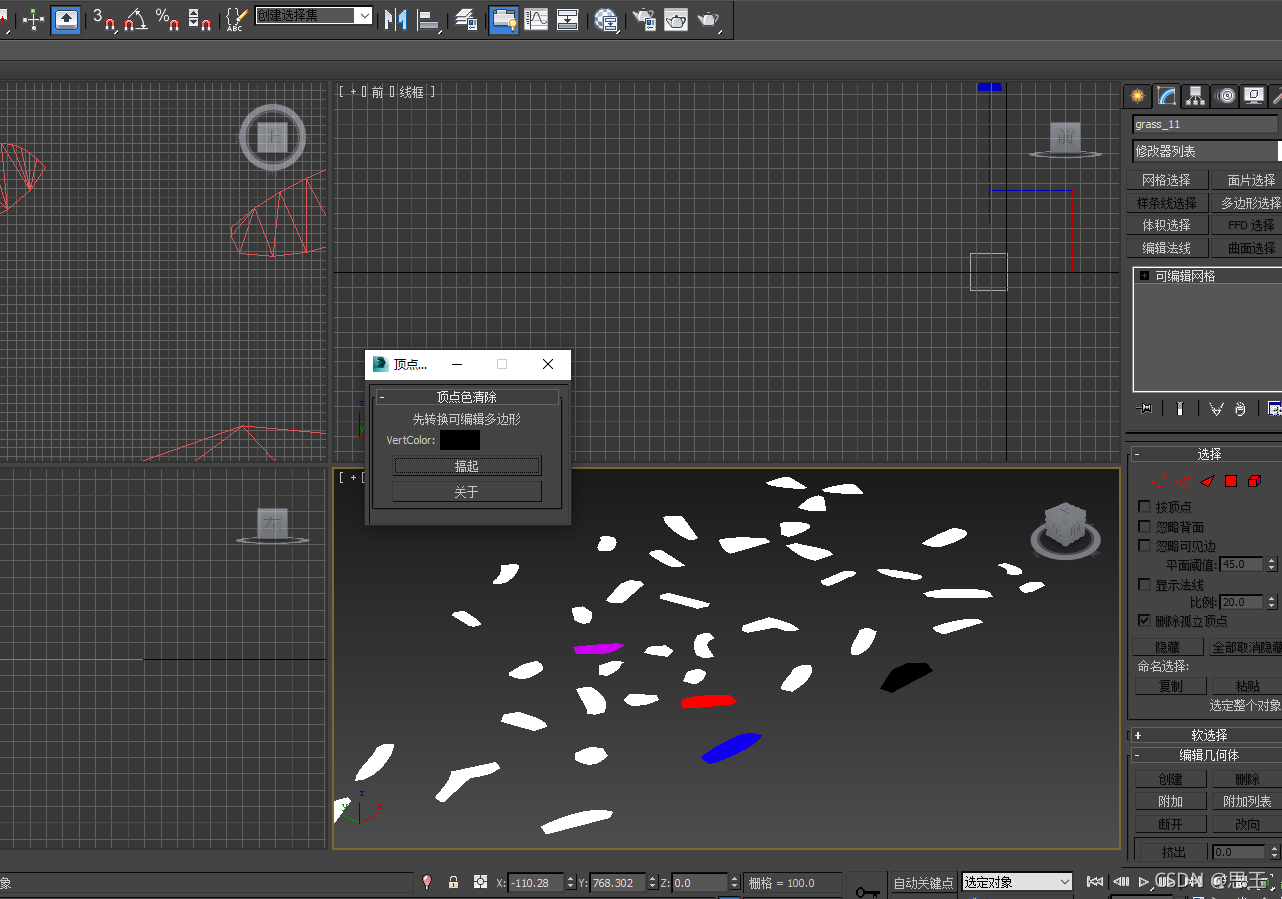This screenshot has width=1282, height=899.
Task: Click make unique icon in stack
Action: point(1216,408)
